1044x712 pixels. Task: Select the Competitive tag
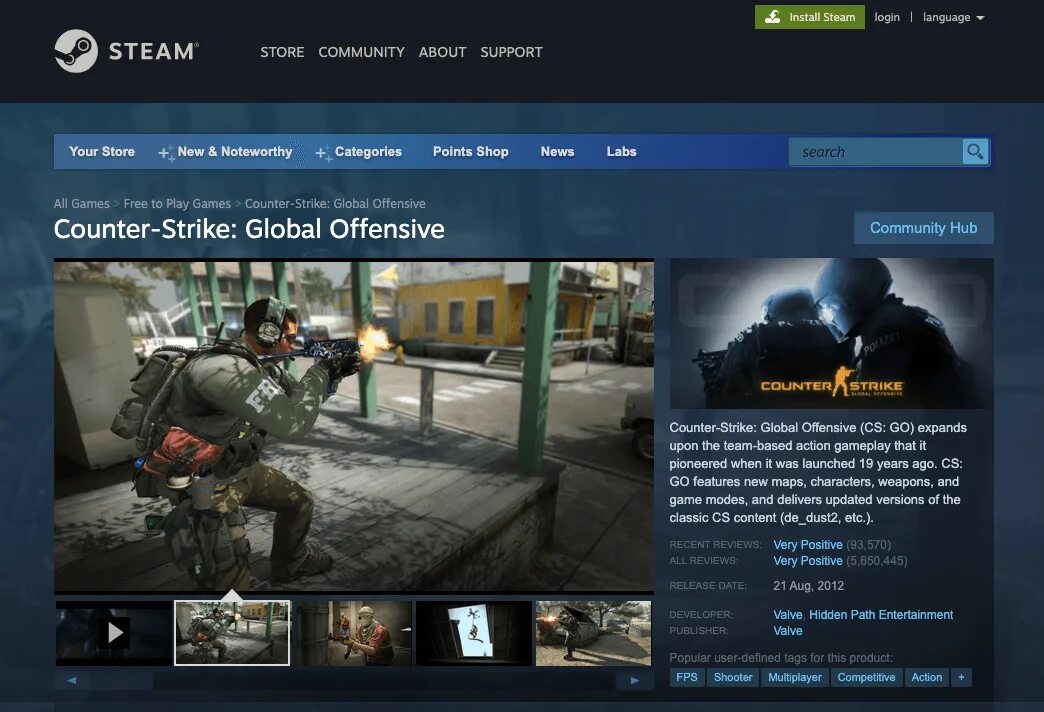pos(866,677)
